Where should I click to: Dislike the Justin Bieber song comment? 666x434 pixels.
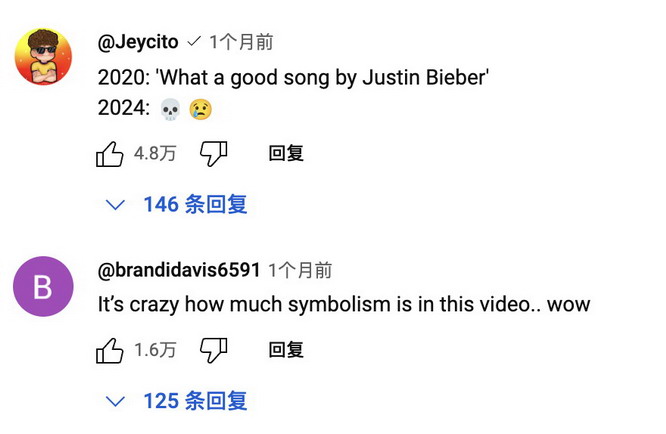click(214, 154)
